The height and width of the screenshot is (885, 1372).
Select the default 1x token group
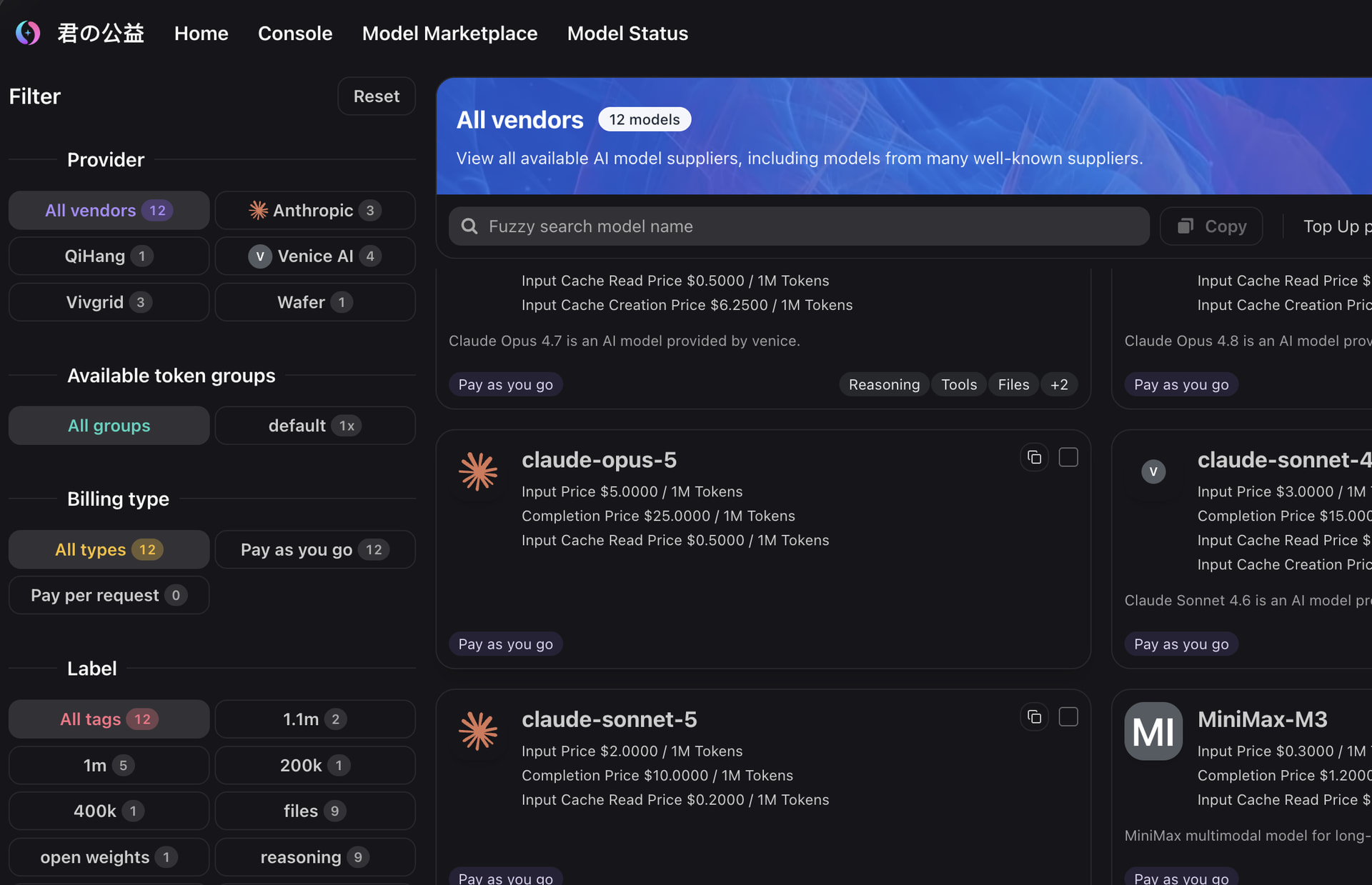tap(315, 426)
